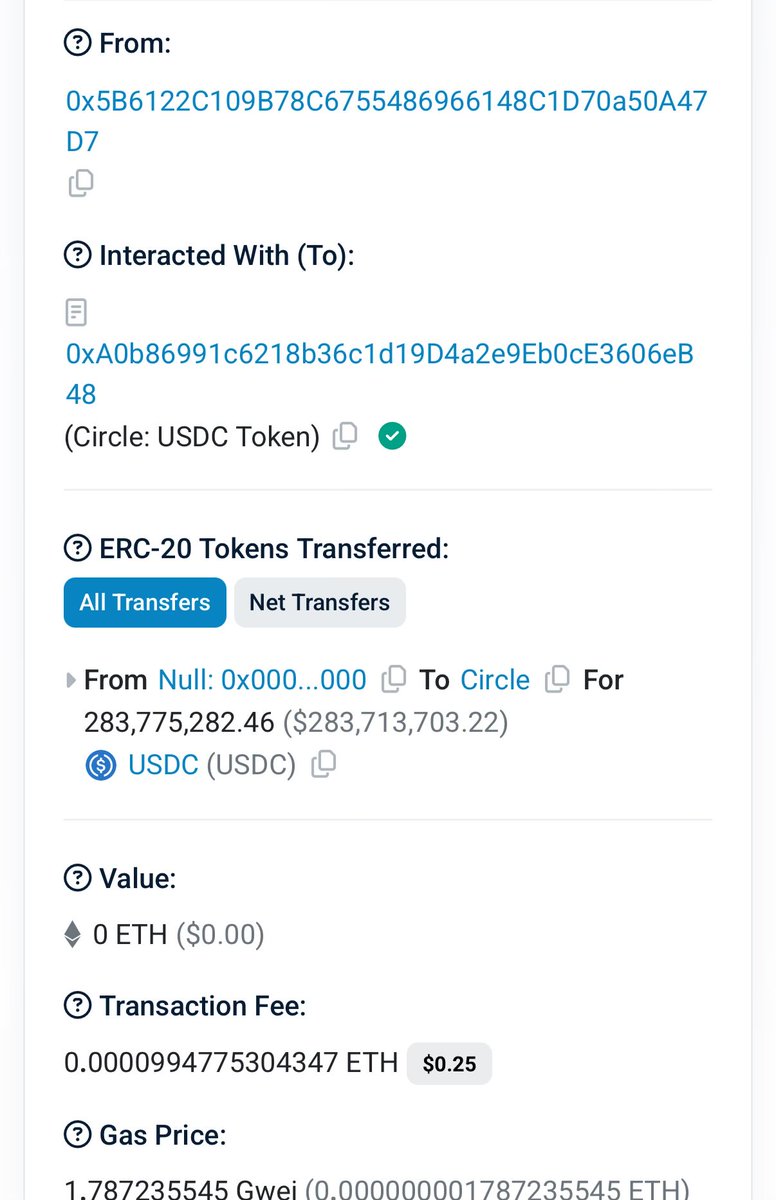Click the Circle recipient link
The width and height of the screenshot is (776, 1200).
coord(495,680)
